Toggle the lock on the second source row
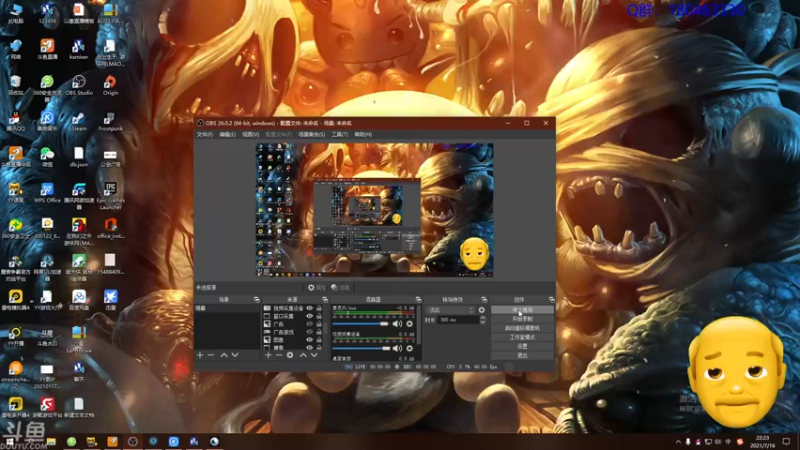The width and height of the screenshot is (800, 450). point(319,316)
